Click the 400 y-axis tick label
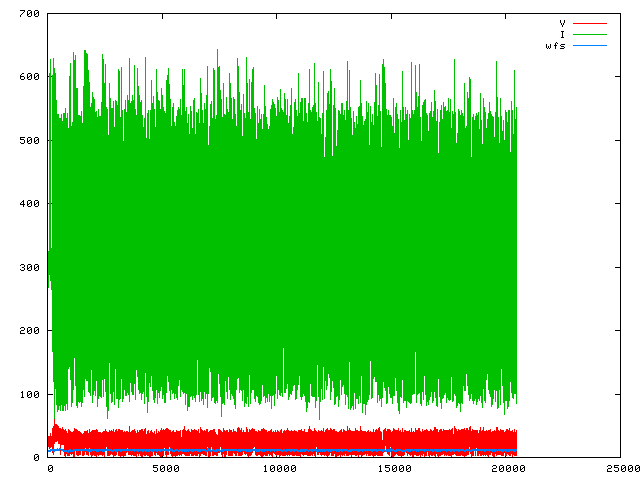Screen dimensions: 640x480 28,204
